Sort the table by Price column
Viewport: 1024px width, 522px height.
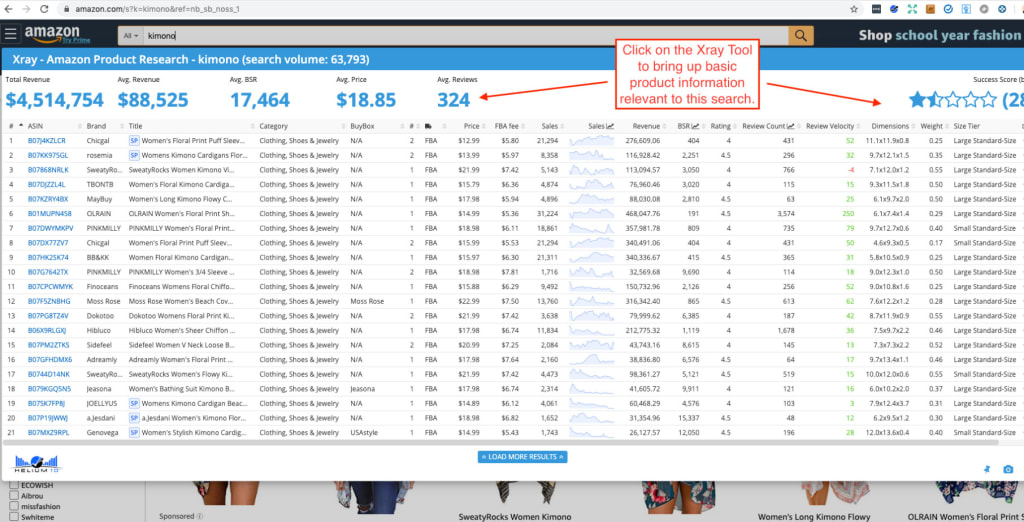(472, 126)
